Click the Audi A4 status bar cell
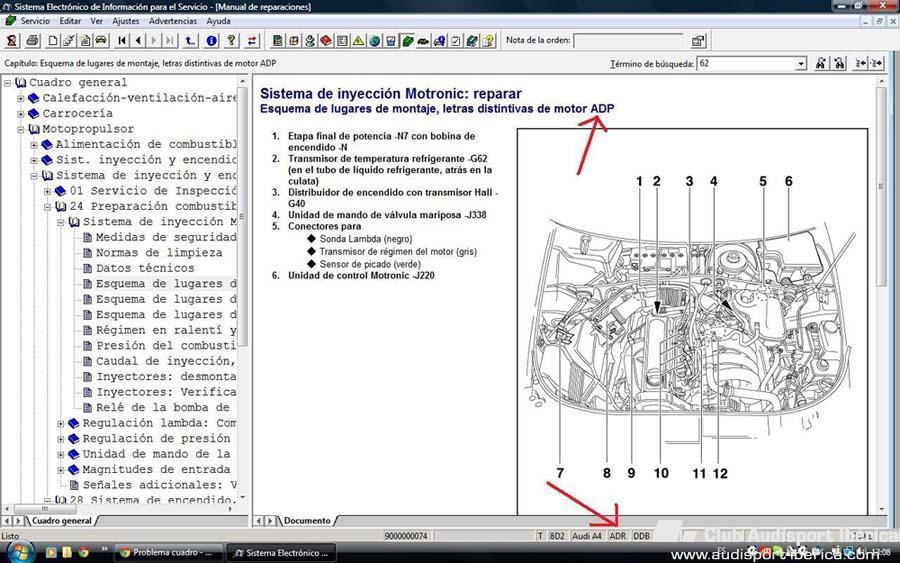 pos(587,536)
